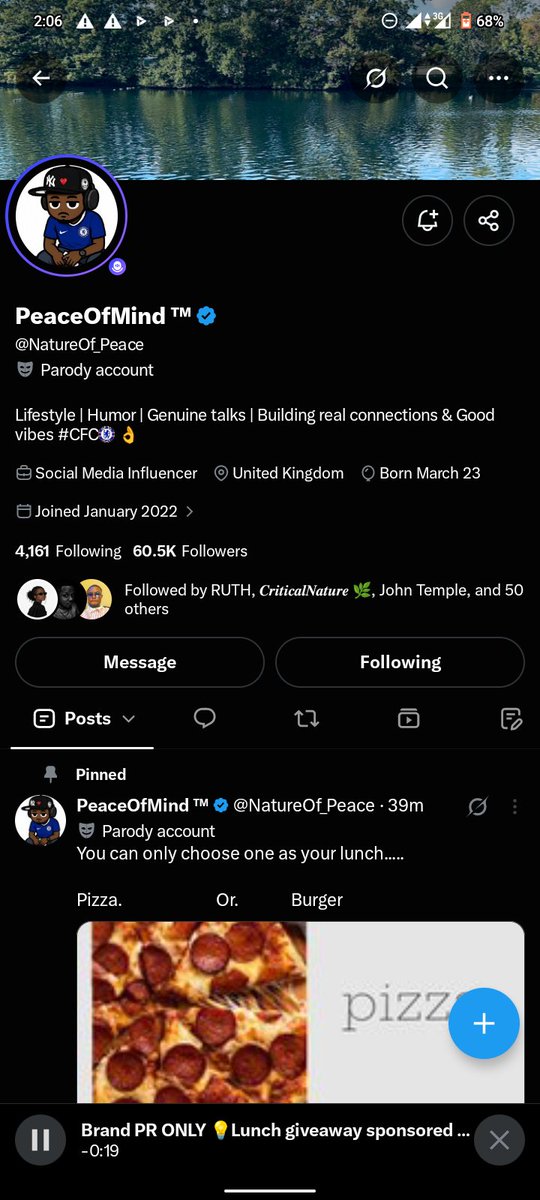Tap the search magnifier icon
The image size is (540, 1200).
pyautogui.click(x=437, y=78)
